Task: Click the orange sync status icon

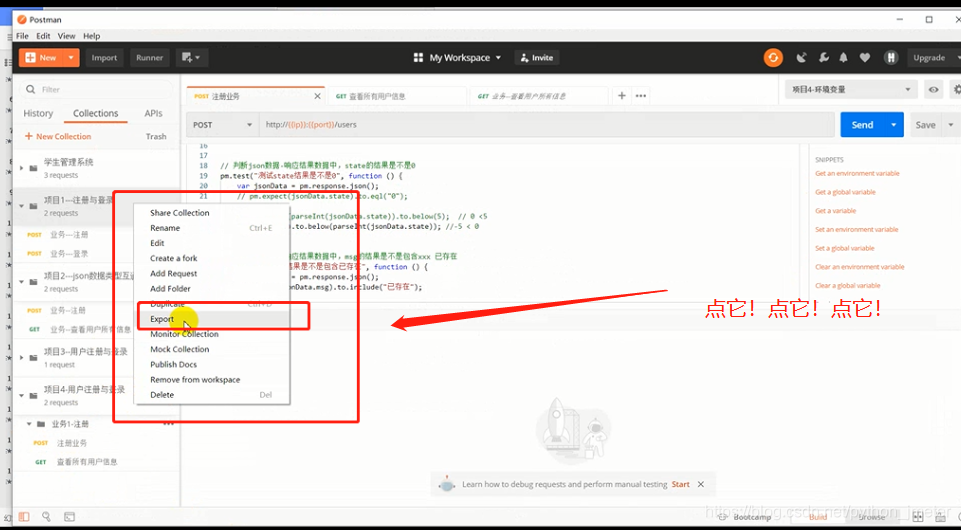Action: pos(773,58)
